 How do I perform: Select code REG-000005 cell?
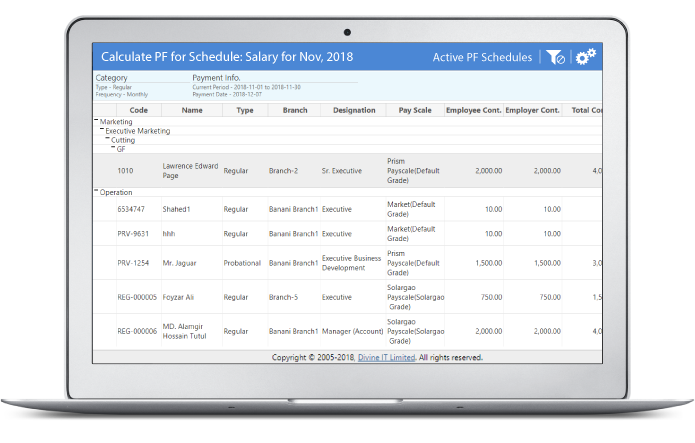(x=139, y=297)
